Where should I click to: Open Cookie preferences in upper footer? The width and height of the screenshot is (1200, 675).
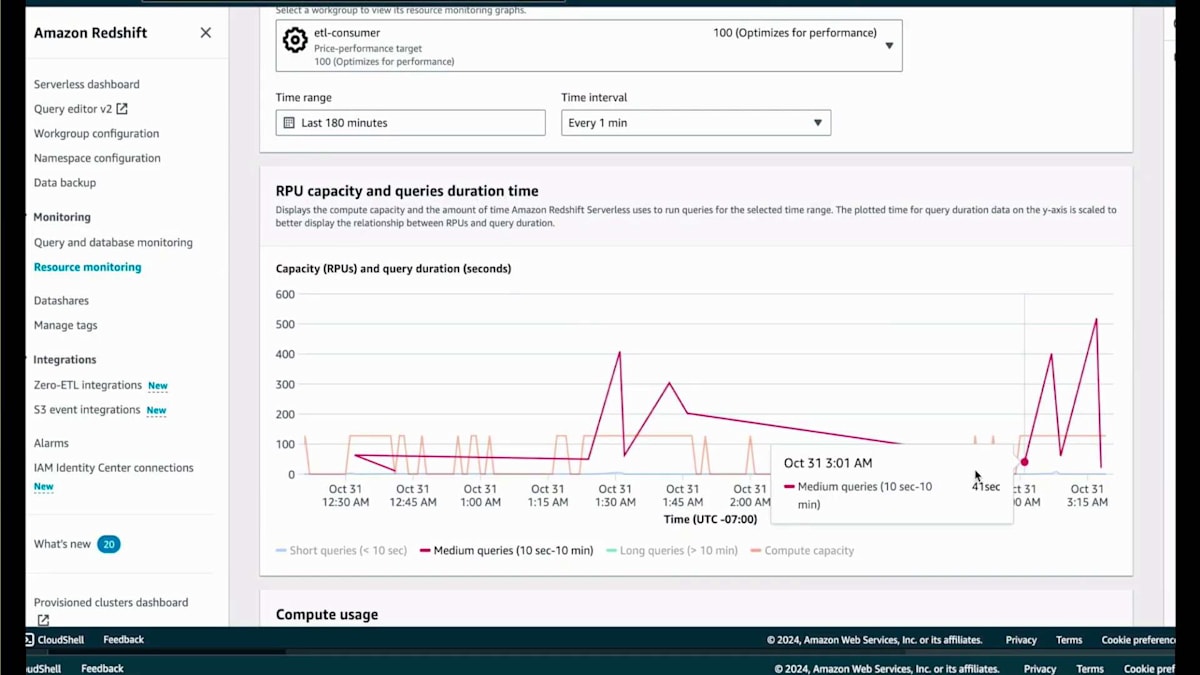[1139, 640]
